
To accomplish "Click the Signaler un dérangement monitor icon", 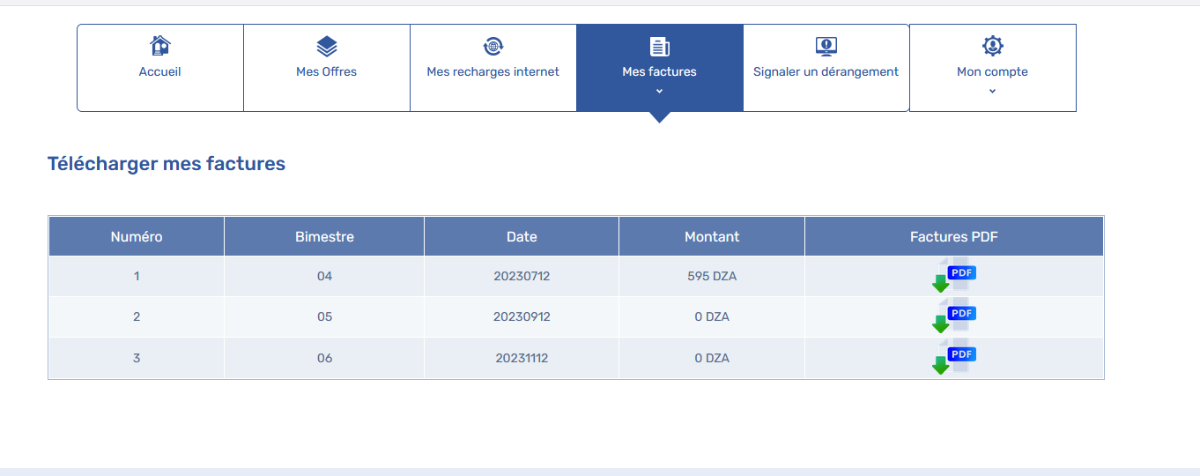I will 826,46.
